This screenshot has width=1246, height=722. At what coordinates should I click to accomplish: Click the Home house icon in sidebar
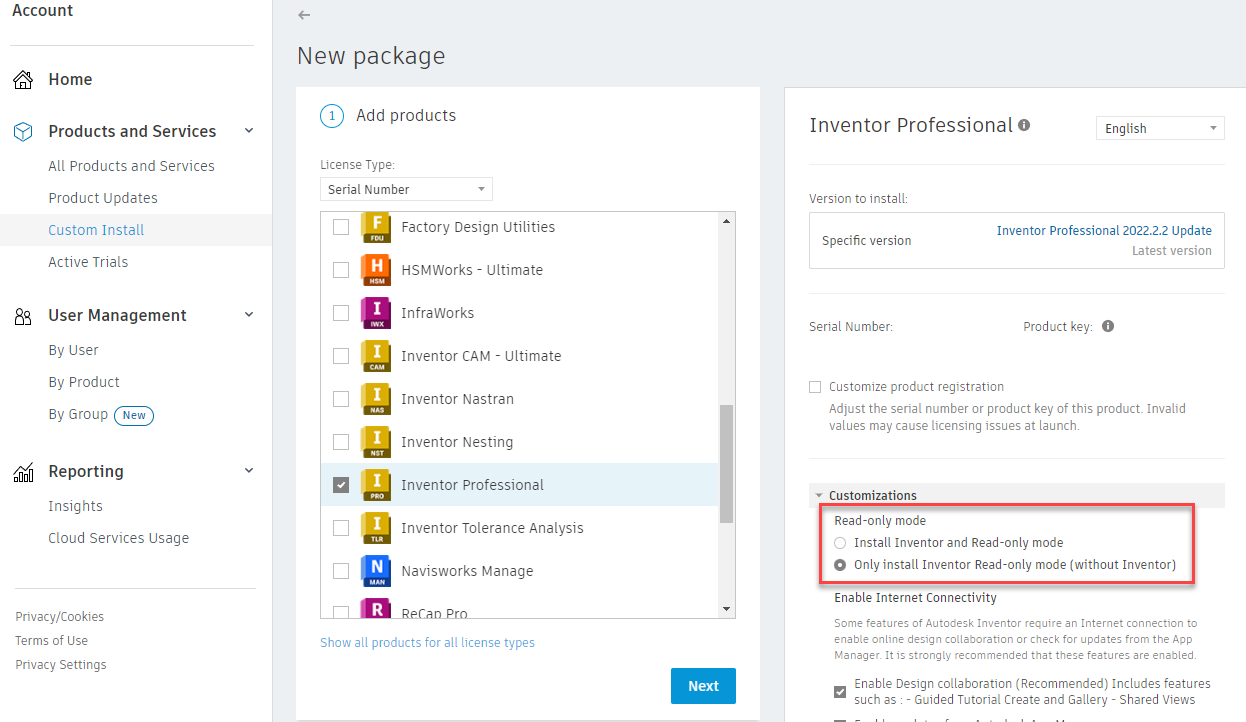(23, 80)
